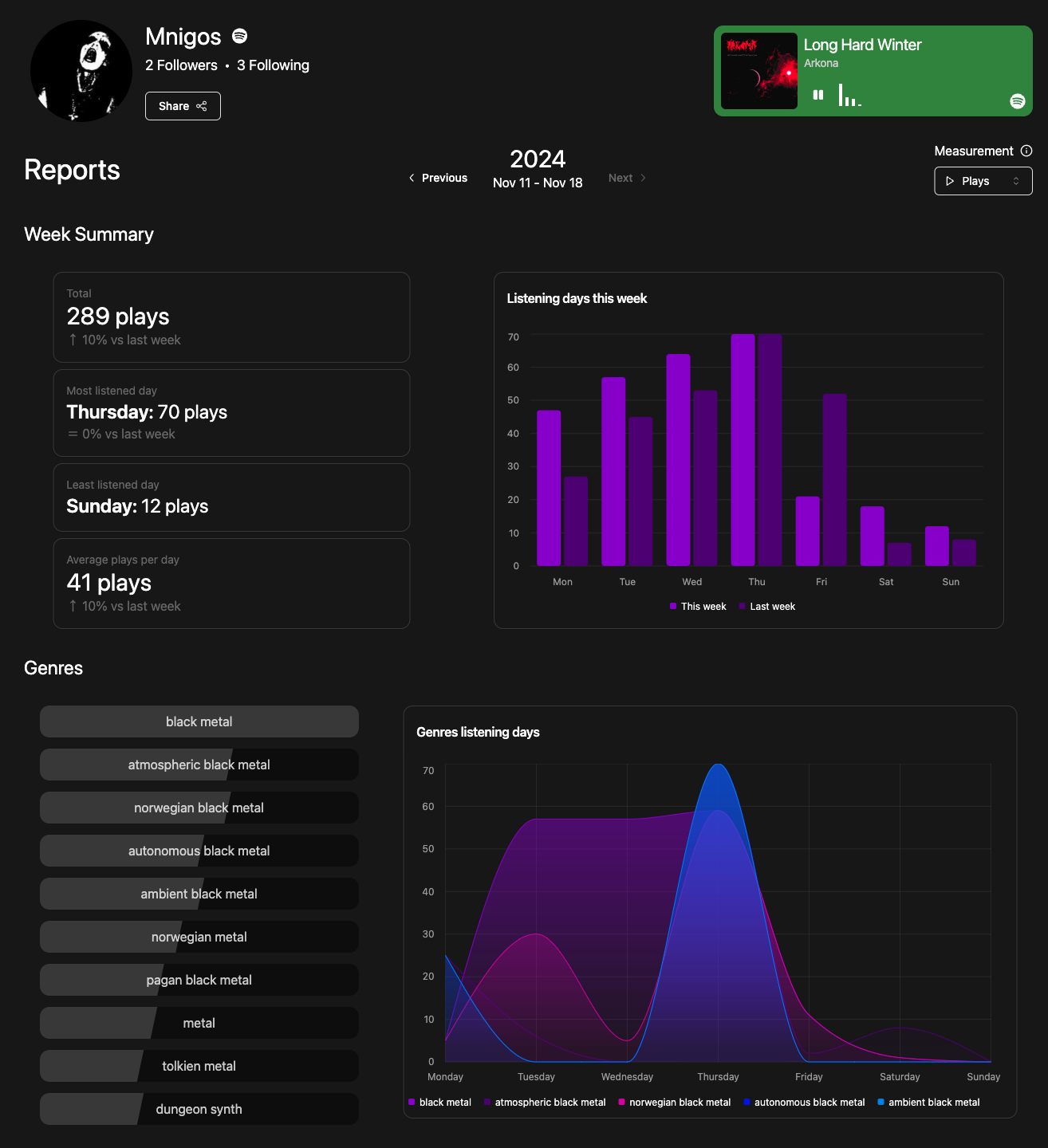The image size is (1048, 1148).
Task: Select the metal genre bar
Action: pyautogui.click(x=199, y=1023)
